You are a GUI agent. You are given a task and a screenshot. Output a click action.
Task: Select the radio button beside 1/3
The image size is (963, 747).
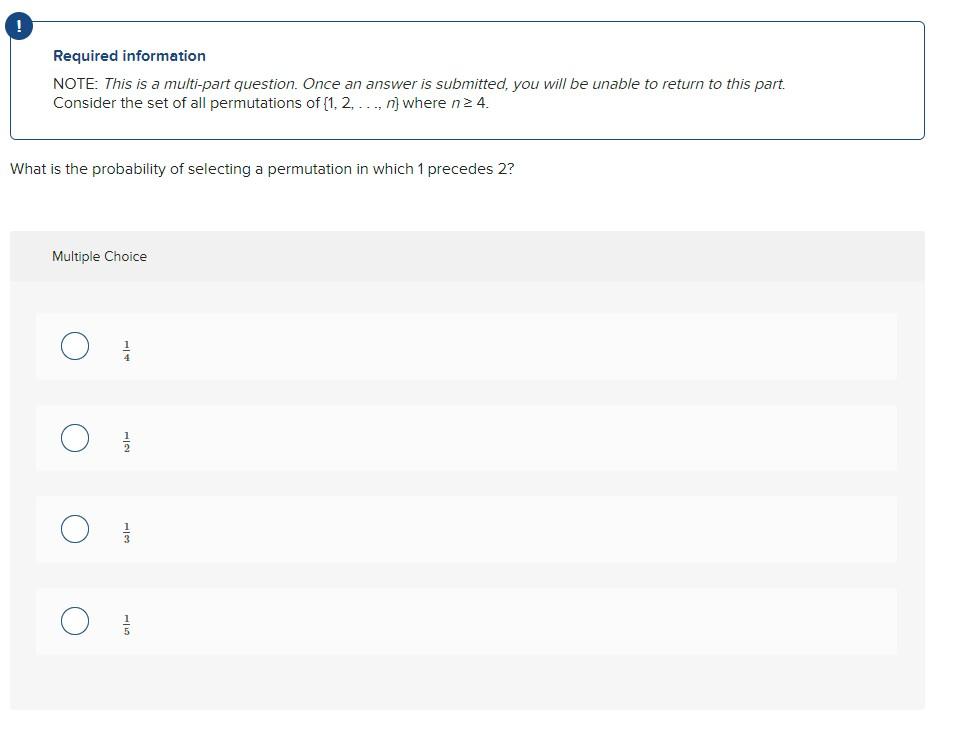click(73, 529)
